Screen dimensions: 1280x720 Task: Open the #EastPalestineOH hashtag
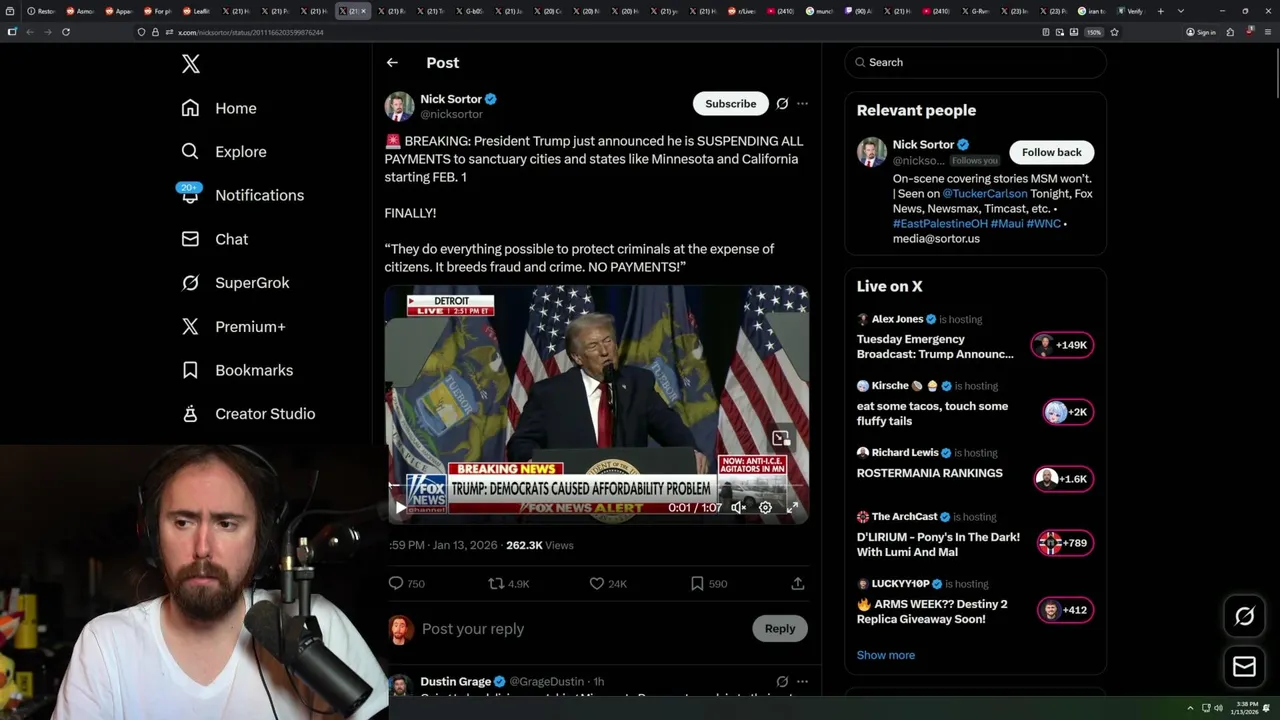pos(939,224)
